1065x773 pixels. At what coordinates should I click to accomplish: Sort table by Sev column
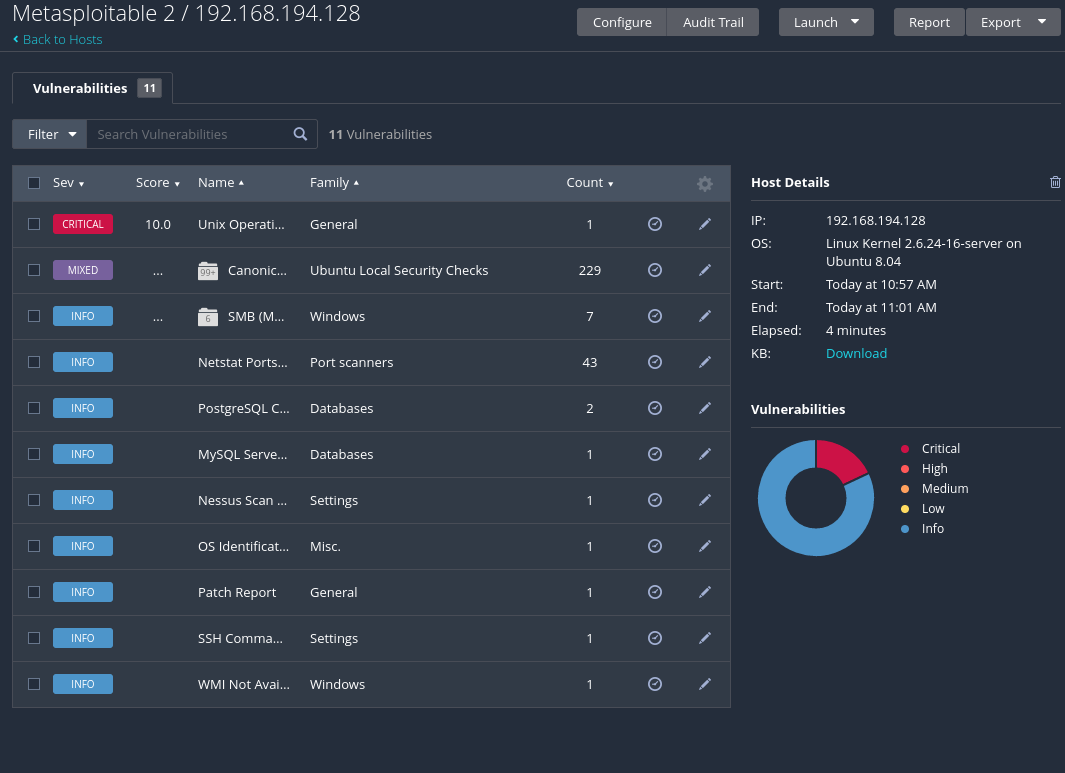tap(68, 183)
